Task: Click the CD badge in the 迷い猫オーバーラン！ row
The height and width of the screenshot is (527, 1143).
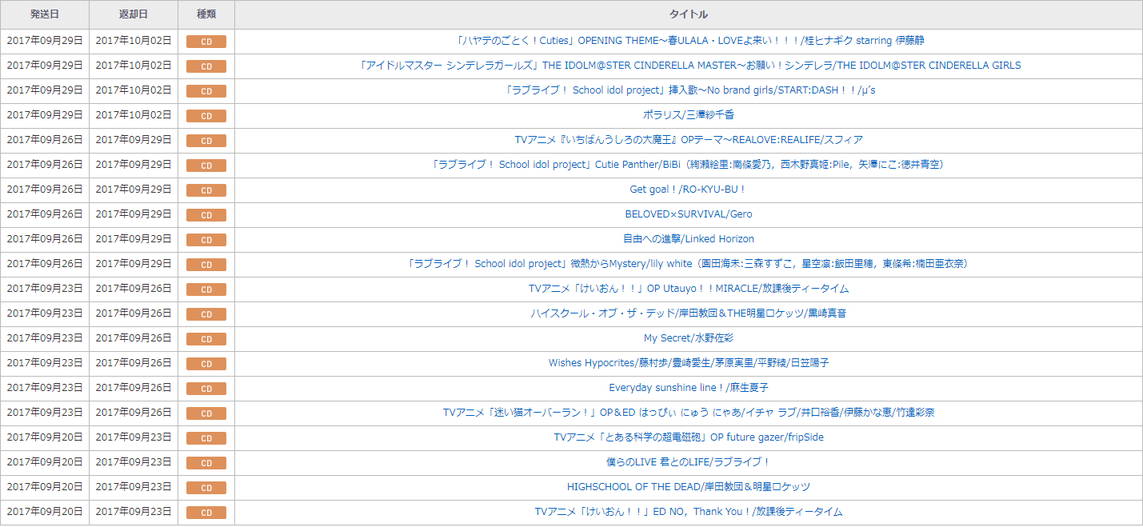Action: click(206, 413)
